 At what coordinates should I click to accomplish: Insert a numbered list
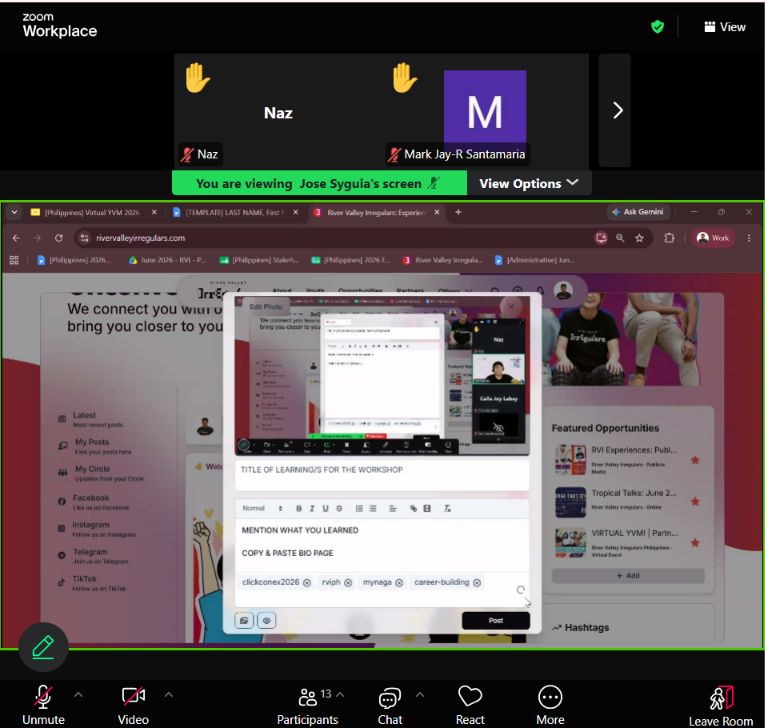[359, 508]
